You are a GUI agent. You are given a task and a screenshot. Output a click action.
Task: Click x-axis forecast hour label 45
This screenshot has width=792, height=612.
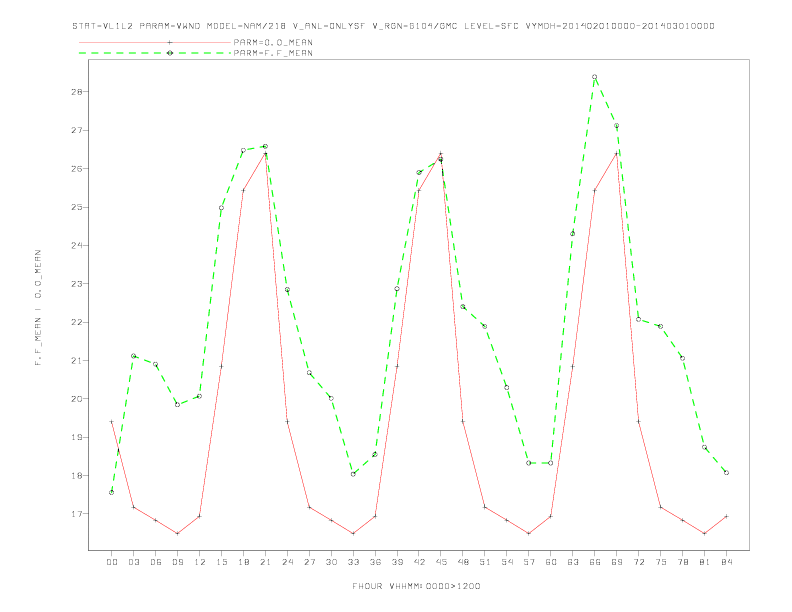point(441,562)
